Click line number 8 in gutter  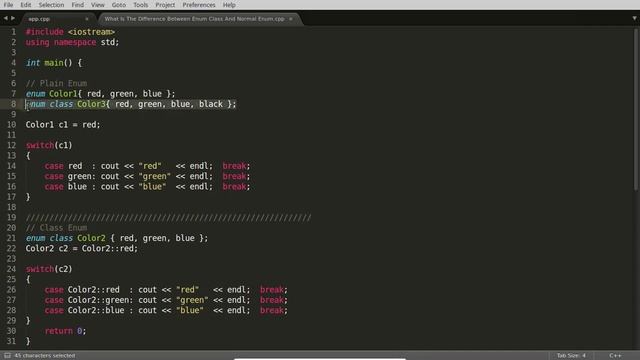pos(13,104)
